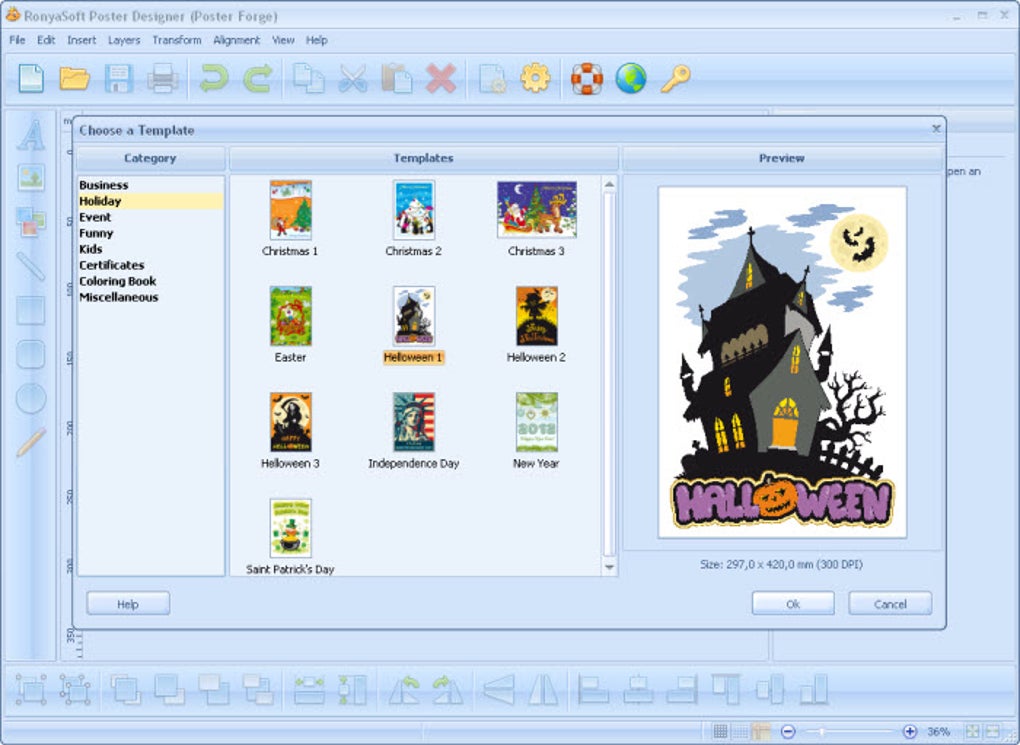The image size is (1020, 745).
Task: Redo with the green right arrow
Action: (258, 79)
